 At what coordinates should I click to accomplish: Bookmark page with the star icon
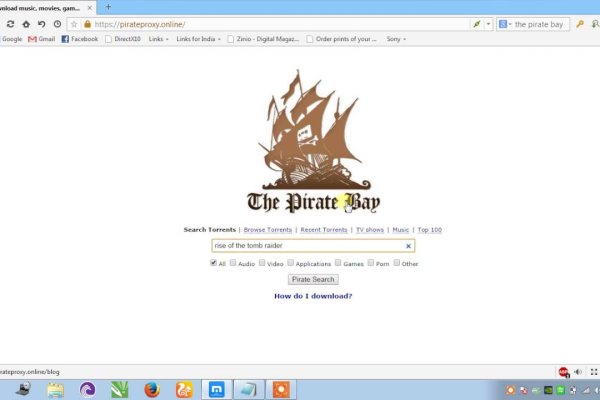74,23
